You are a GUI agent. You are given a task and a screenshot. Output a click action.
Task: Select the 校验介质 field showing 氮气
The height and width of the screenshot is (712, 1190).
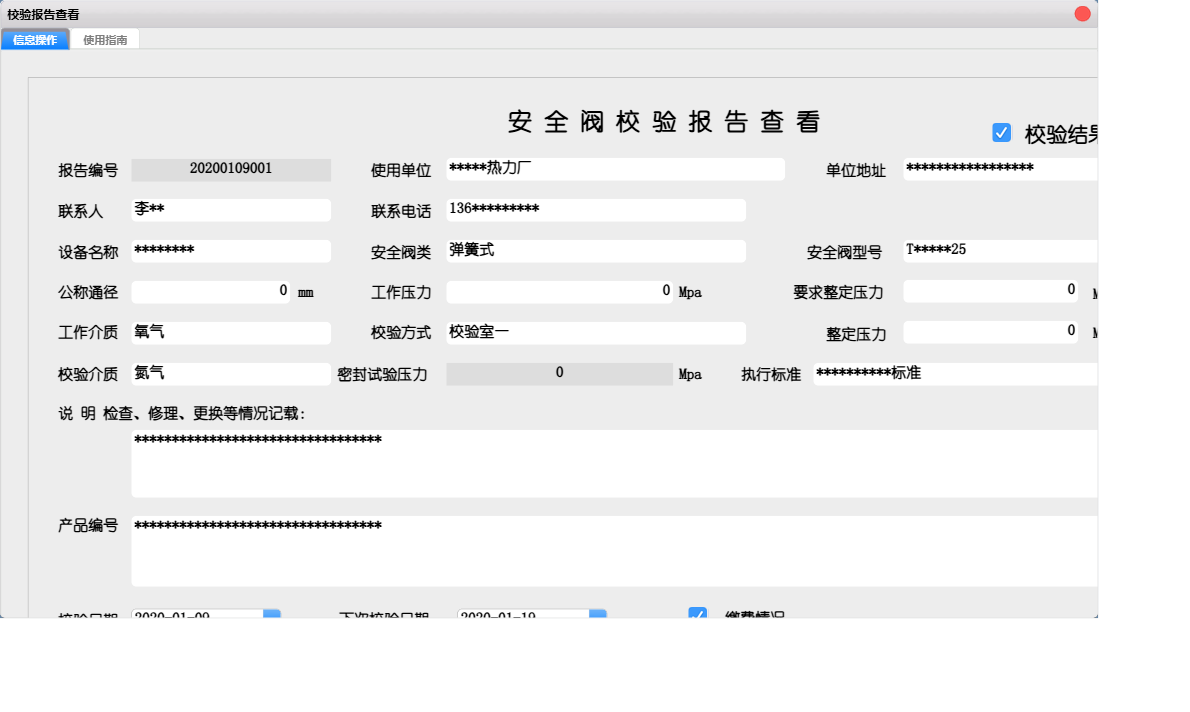point(230,373)
